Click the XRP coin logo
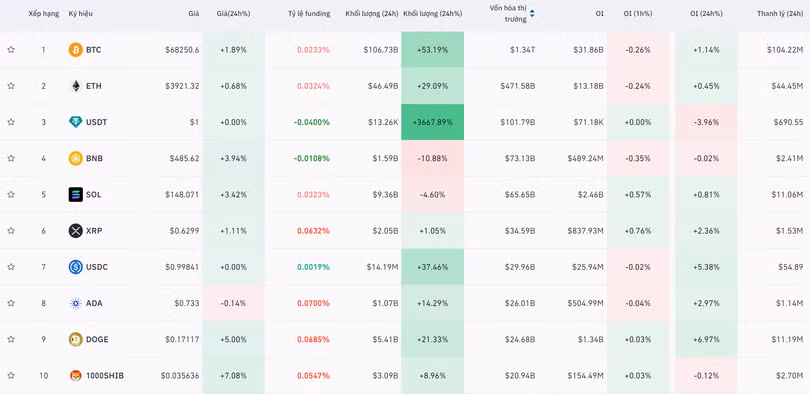The image size is (810, 394). tap(75, 231)
